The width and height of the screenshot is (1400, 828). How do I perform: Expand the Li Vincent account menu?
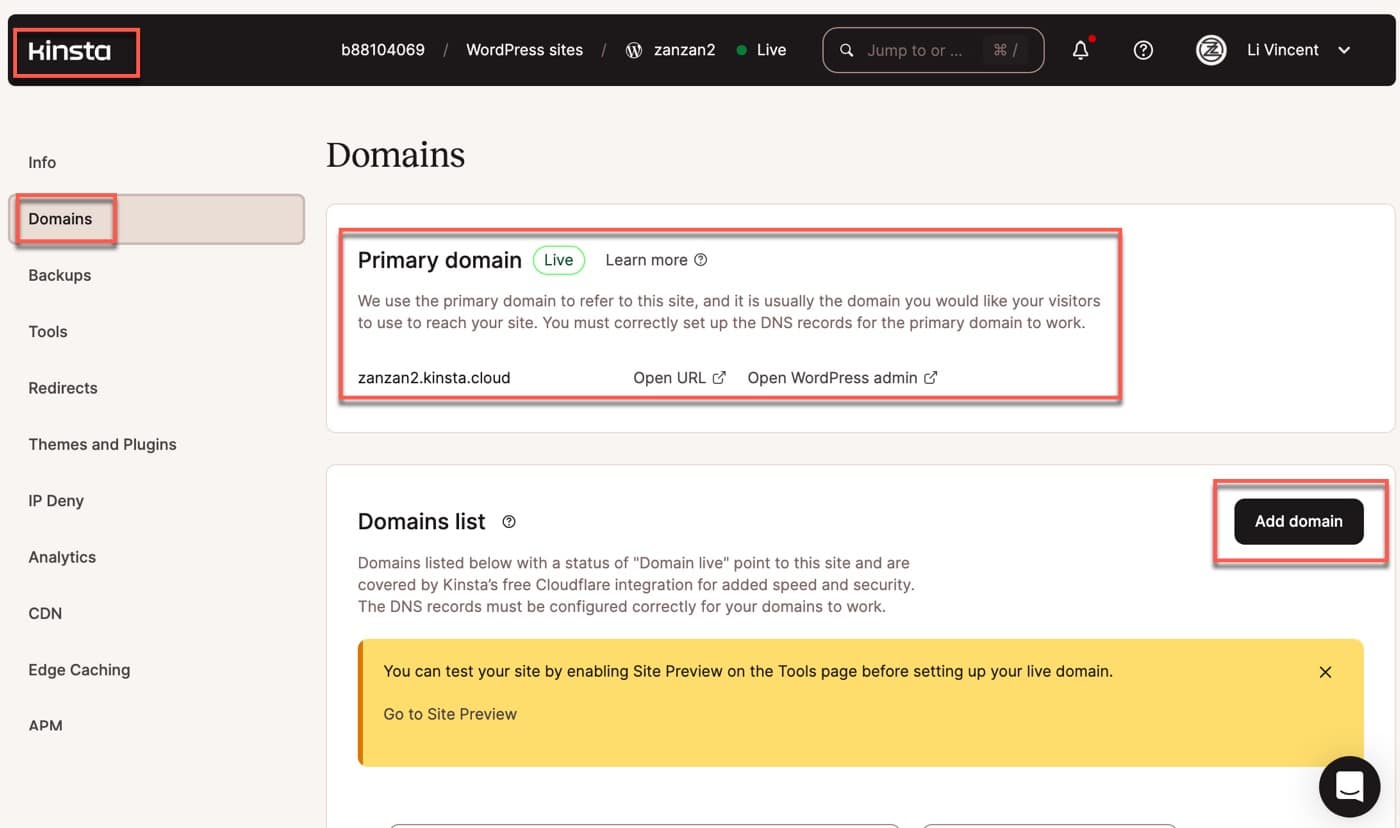click(x=1344, y=50)
